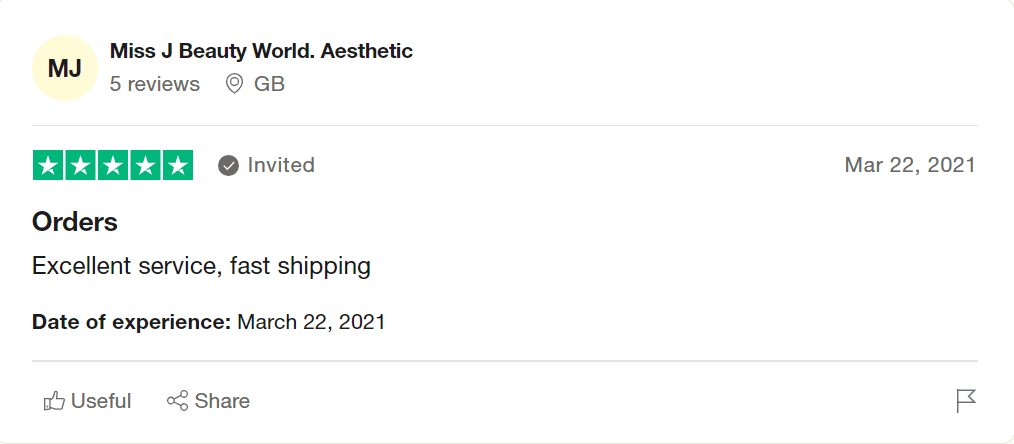The image size is (1014, 444).
Task: Click the 'Excellent service, fast shipping' text
Action: 201,266
